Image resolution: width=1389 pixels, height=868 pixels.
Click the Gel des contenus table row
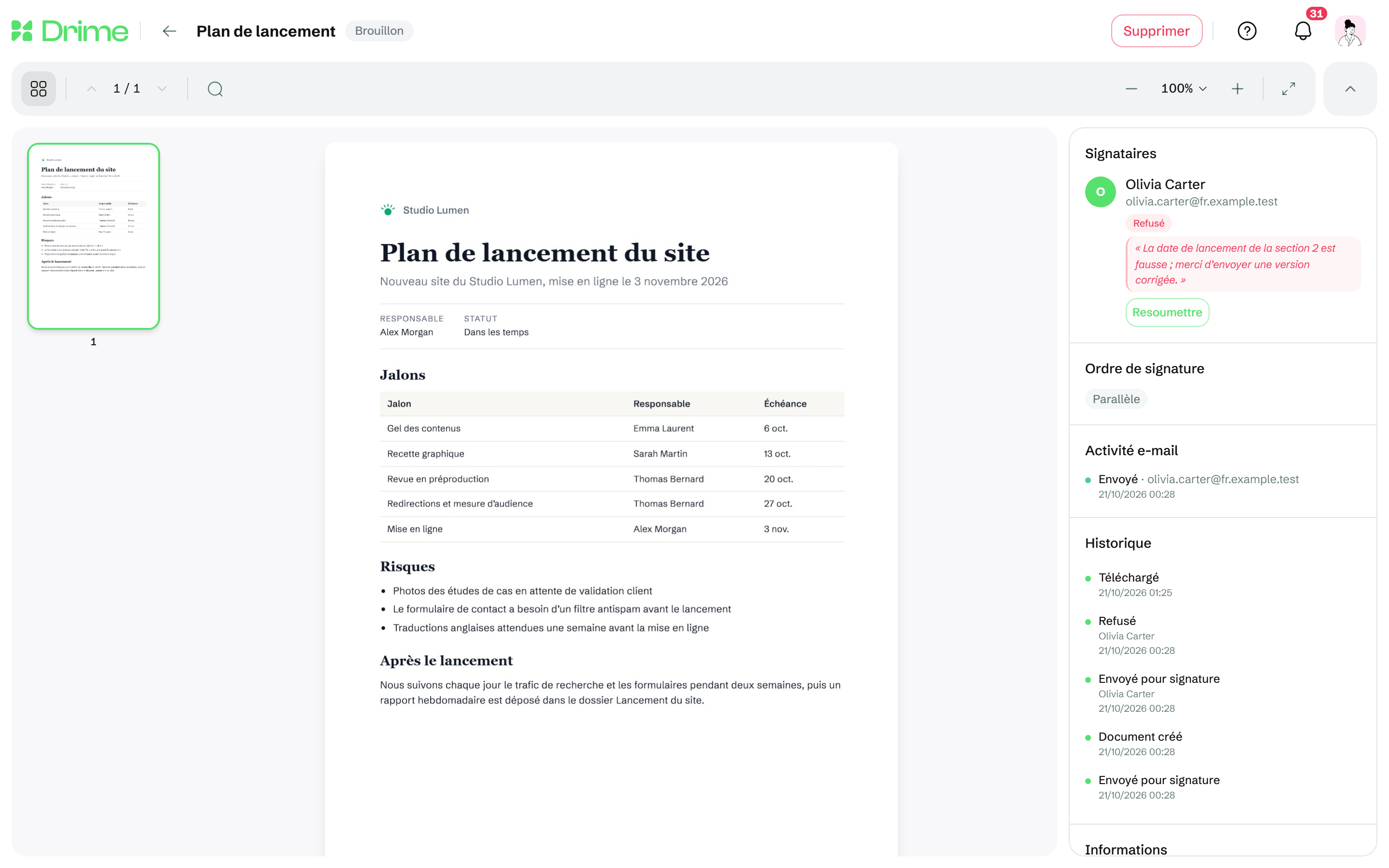coord(612,428)
